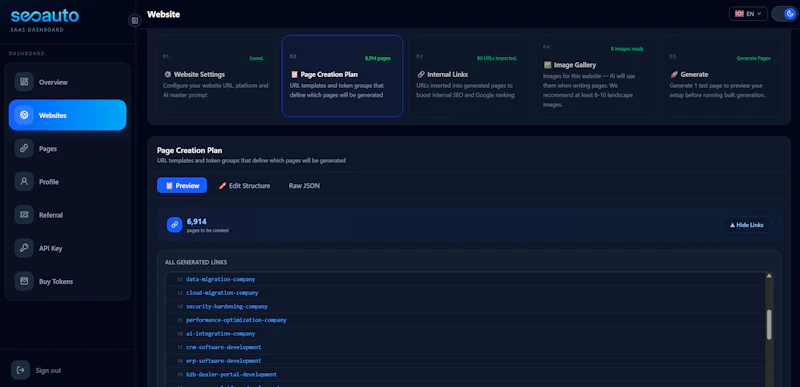Image resolution: width=800 pixels, height=387 pixels.
Task: Click the UK flag icon
Action: 739,14
